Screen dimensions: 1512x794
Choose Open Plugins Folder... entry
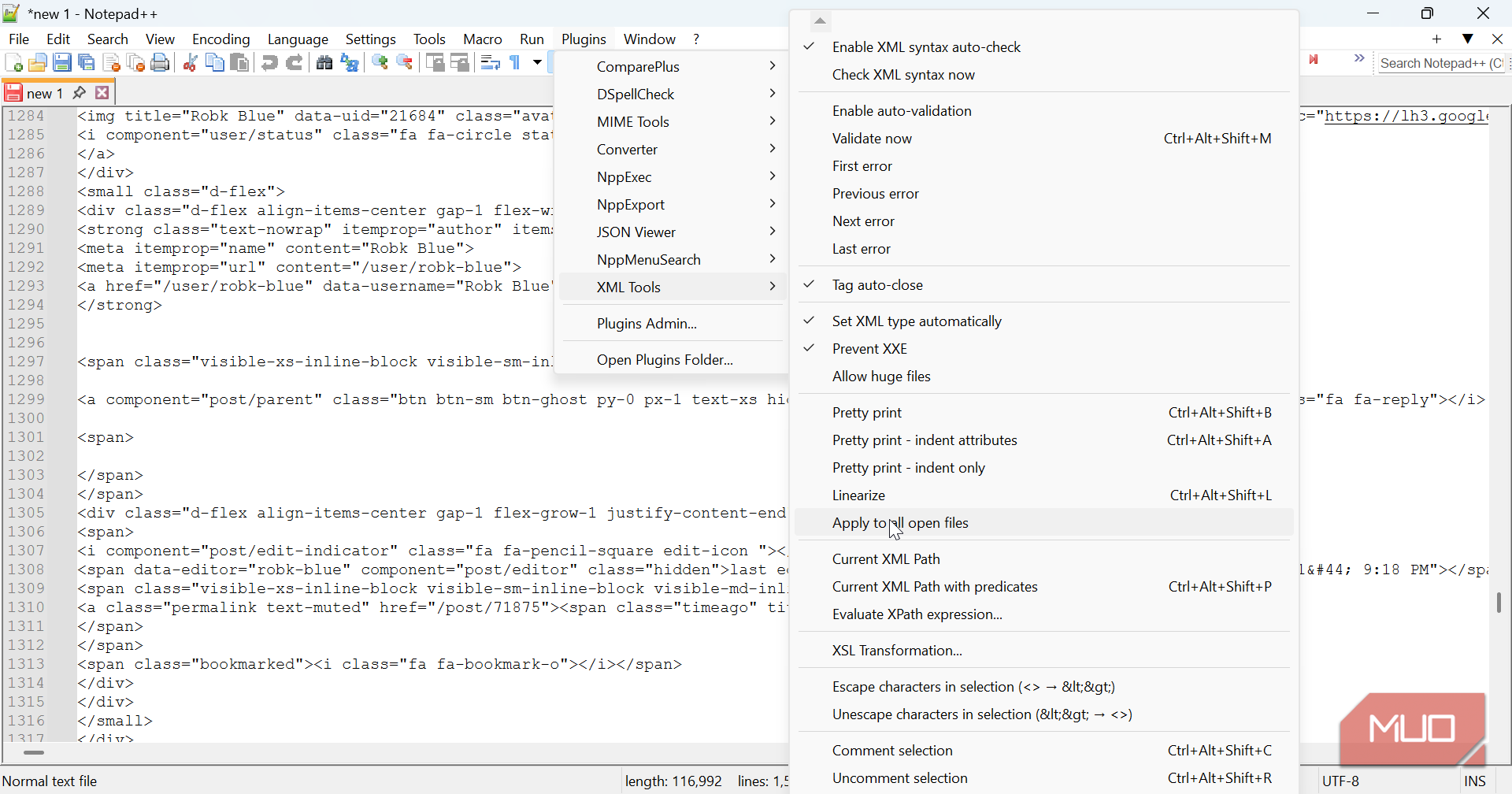coord(672,360)
